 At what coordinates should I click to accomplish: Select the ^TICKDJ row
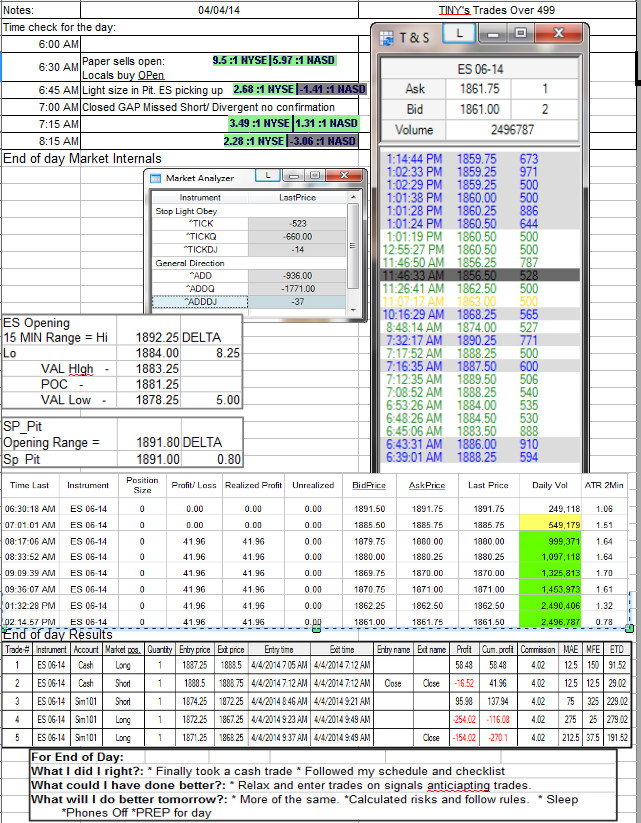[x=249, y=249]
